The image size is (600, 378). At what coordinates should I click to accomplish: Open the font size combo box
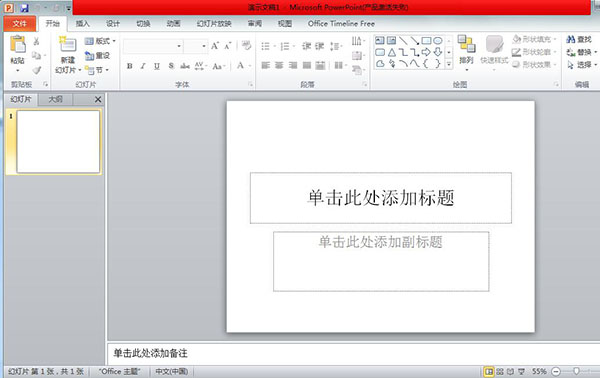coord(195,46)
